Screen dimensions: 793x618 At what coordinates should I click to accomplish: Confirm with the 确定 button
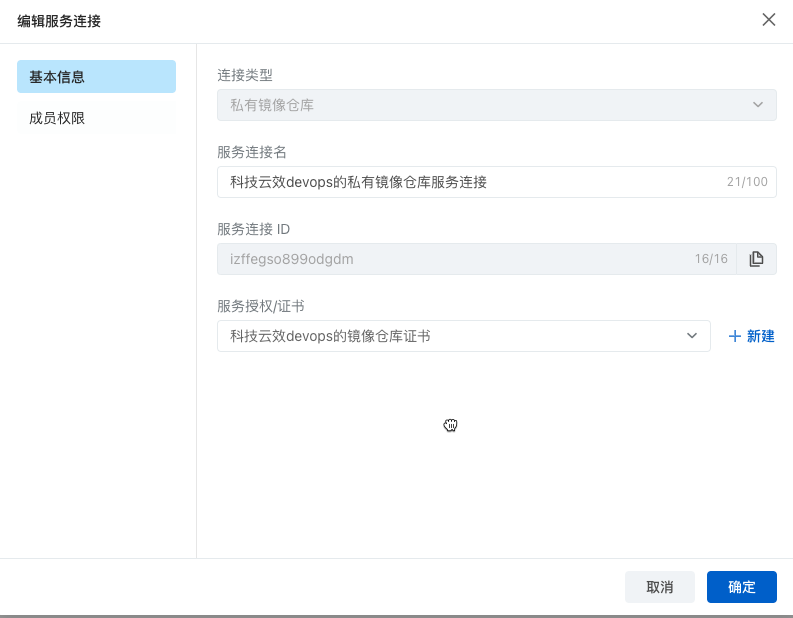pyautogui.click(x=741, y=587)
